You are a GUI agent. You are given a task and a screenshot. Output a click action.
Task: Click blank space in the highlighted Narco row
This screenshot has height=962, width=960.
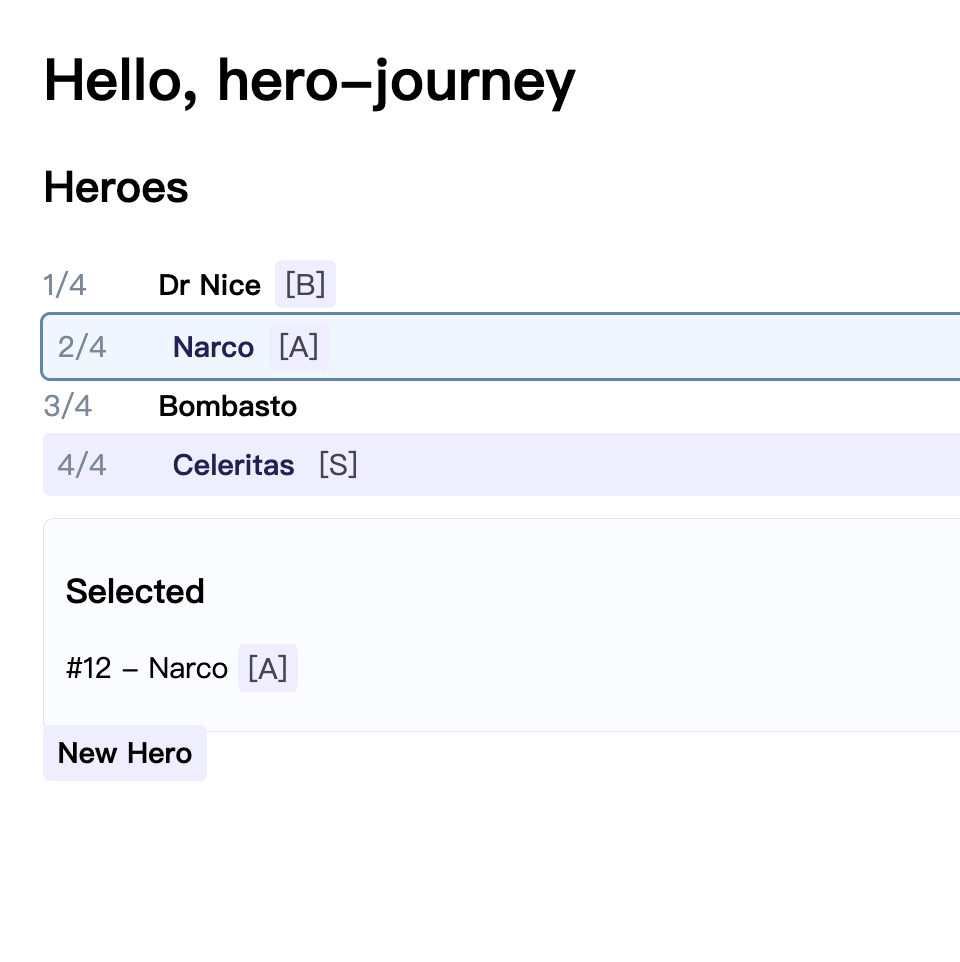[x=640, y=347]
